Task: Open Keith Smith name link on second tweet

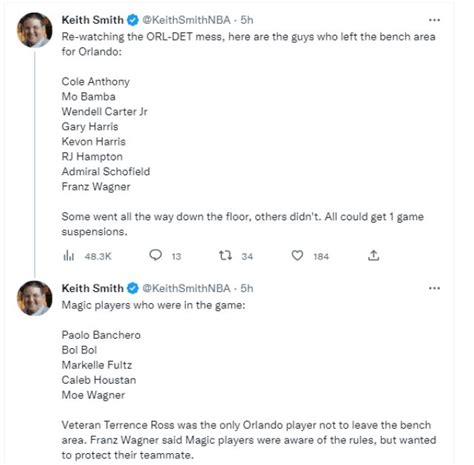Action: pyautogui.click(x=93, y=288)
